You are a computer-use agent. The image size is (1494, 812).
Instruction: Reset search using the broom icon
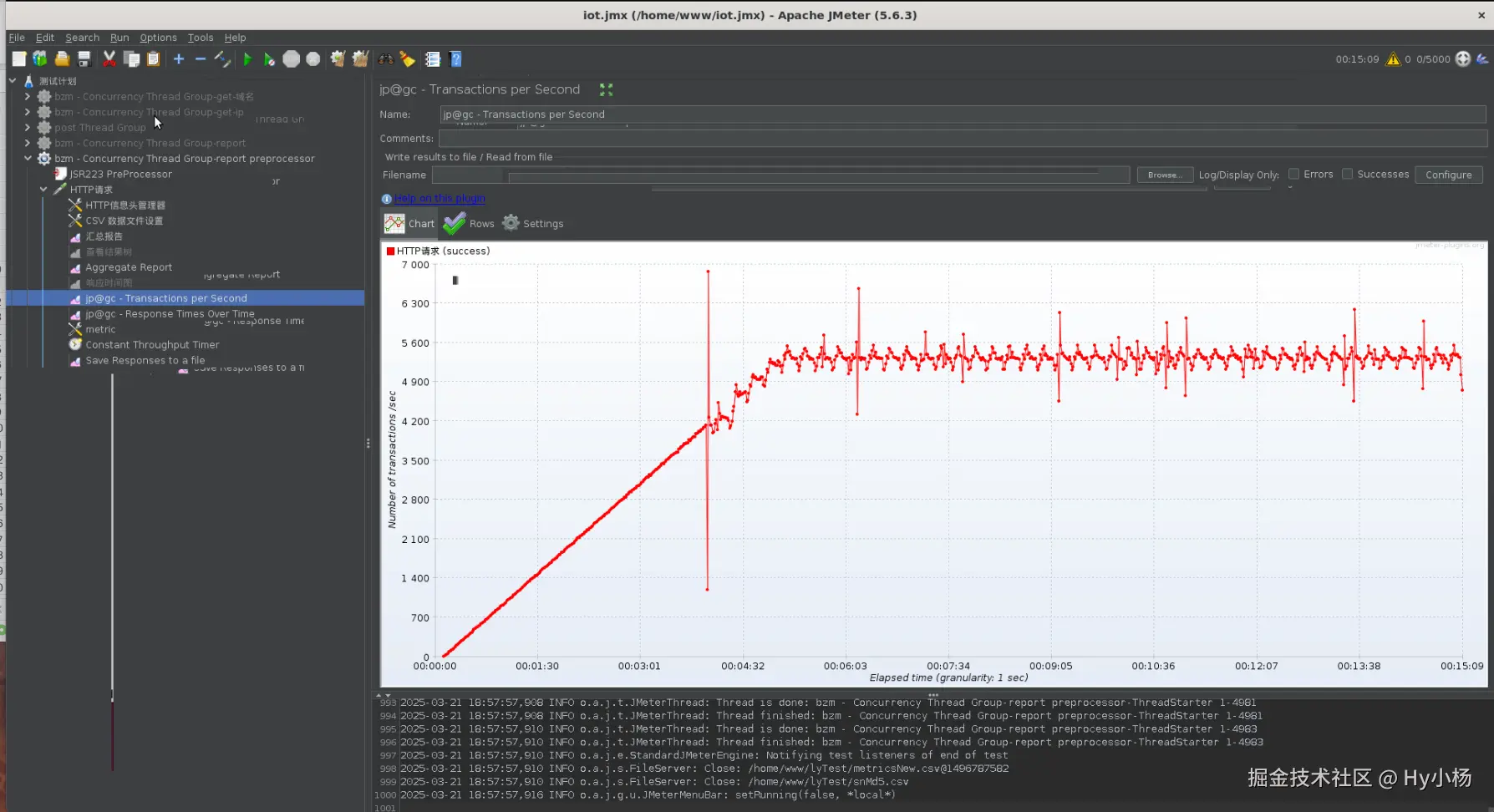tap(407, 58)
